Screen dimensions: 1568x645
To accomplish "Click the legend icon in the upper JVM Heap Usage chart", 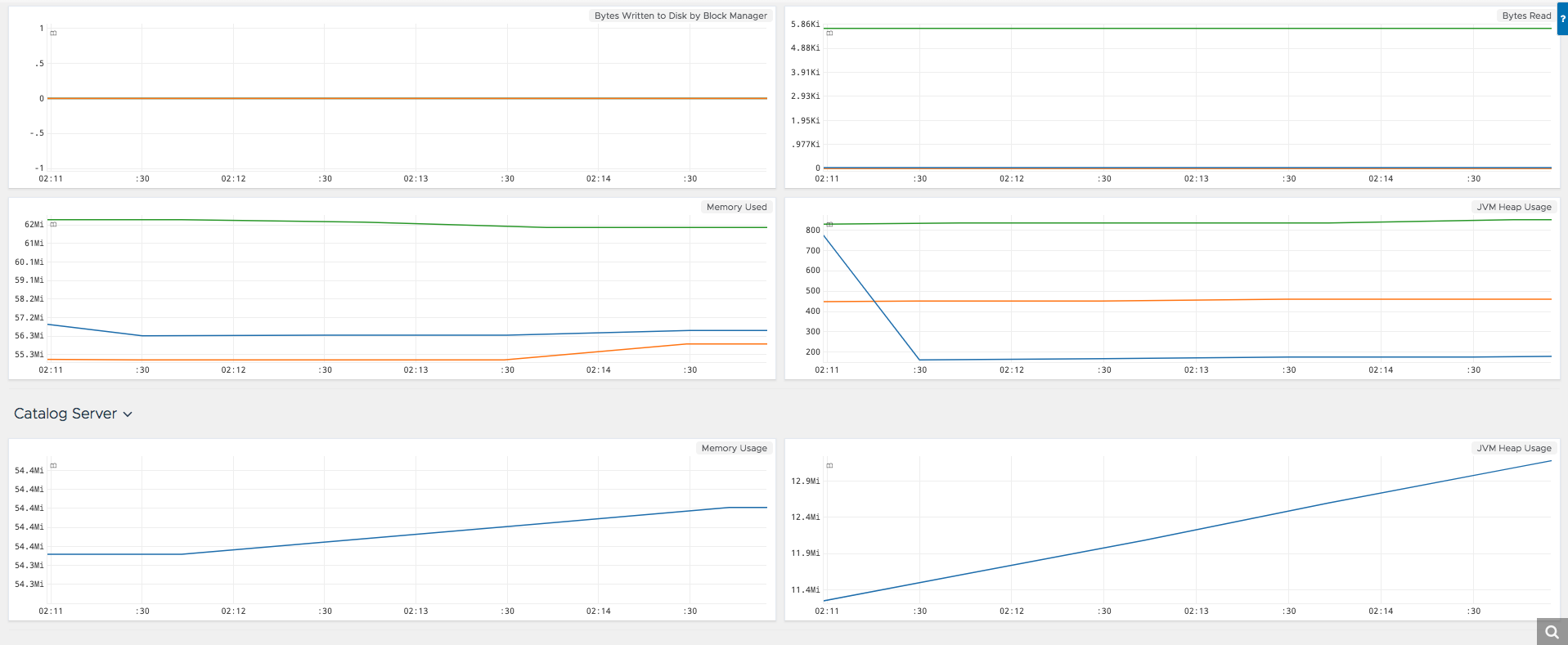I will [829, 224].
